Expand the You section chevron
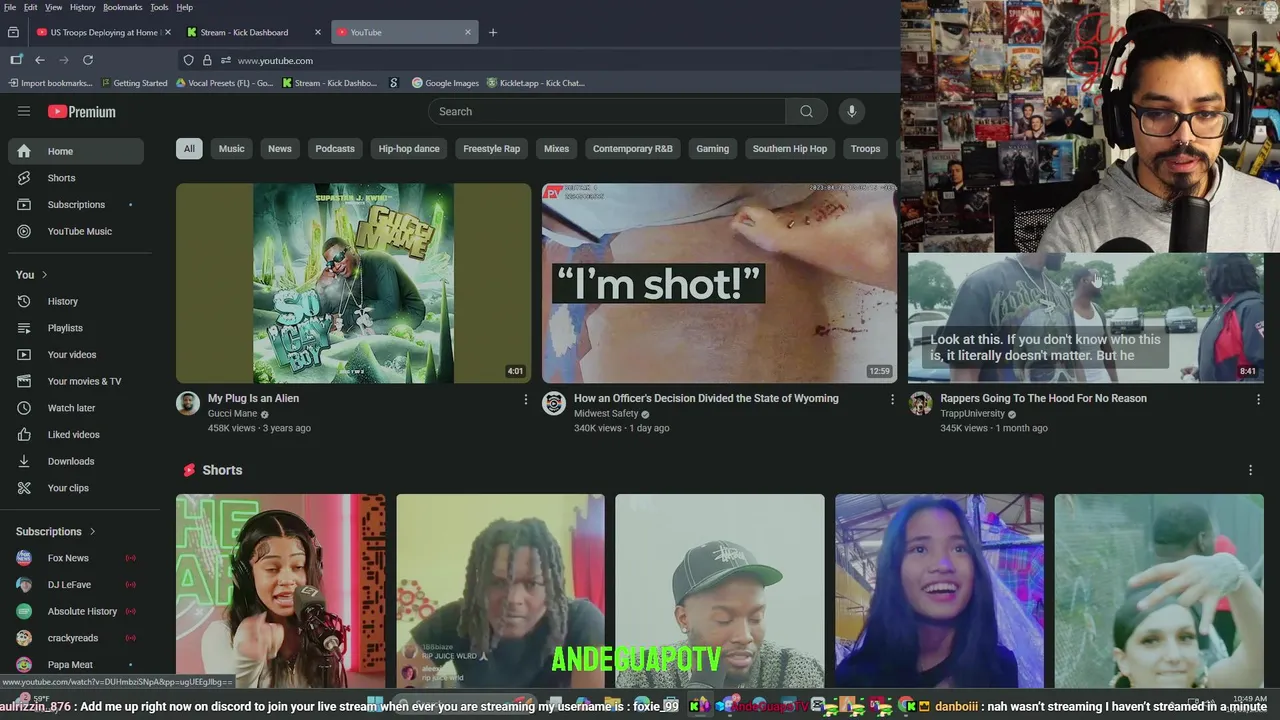Image resolution: width=1280 pixels, height=720 pixels. pyautogui.click(x=44, y=275)
